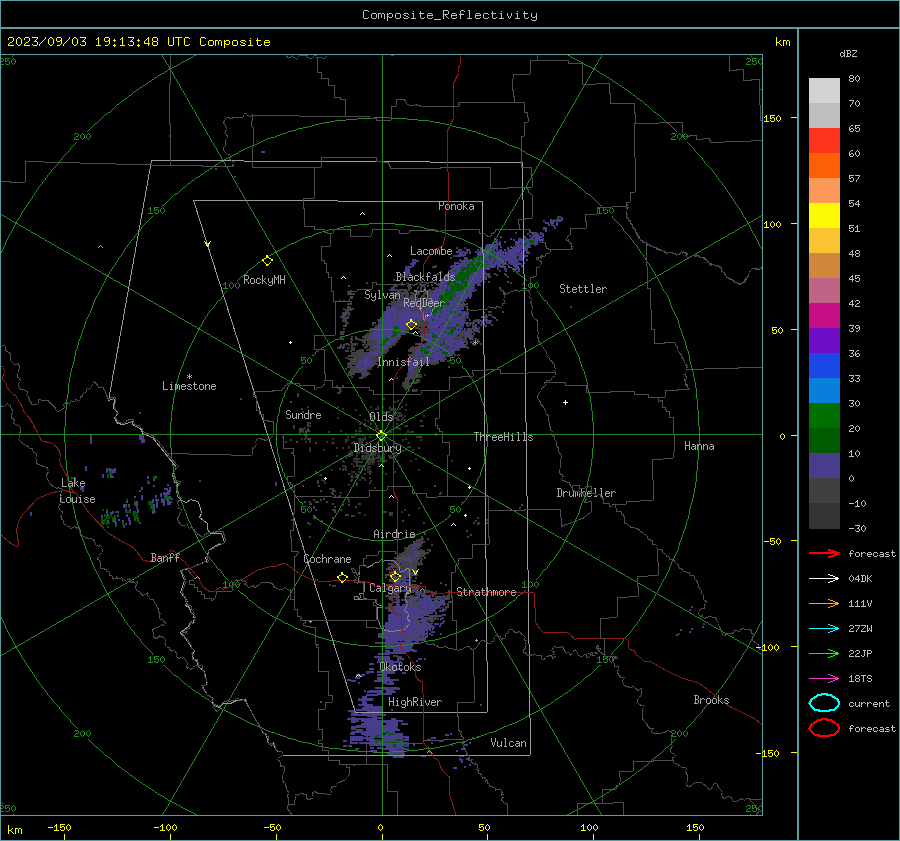Select the 30 dBZ light blue swatch

pos(824,390)
